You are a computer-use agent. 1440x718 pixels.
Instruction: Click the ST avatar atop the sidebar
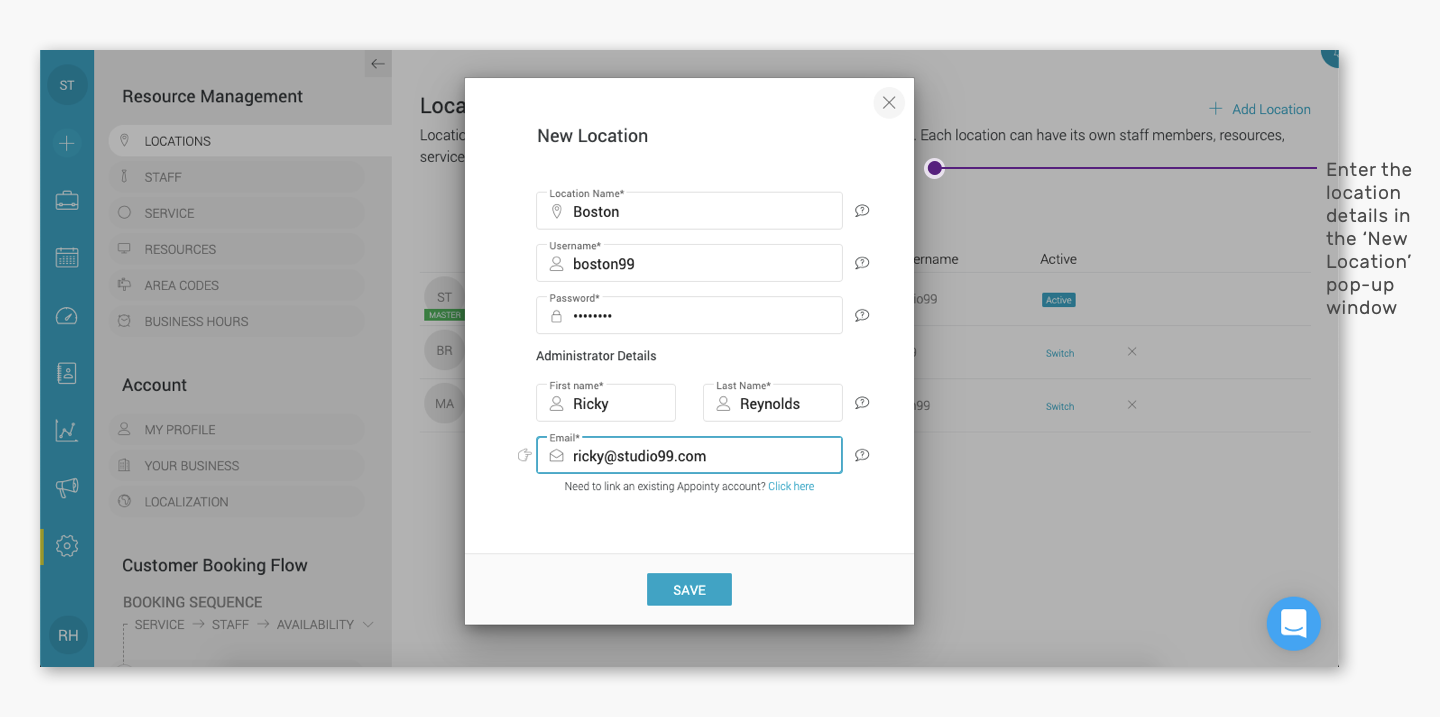click(x=67, y=86)
